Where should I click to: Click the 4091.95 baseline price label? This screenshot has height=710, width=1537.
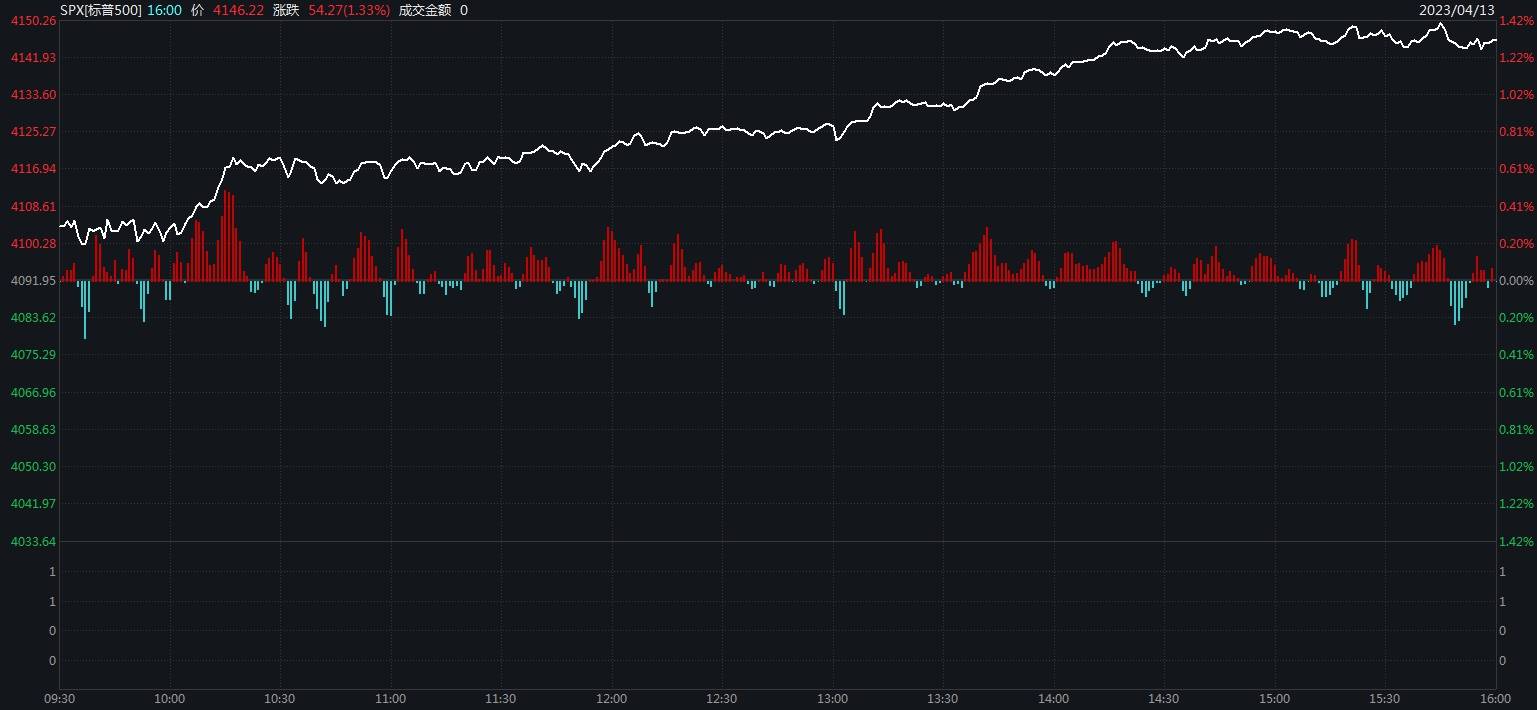[33, 281]
